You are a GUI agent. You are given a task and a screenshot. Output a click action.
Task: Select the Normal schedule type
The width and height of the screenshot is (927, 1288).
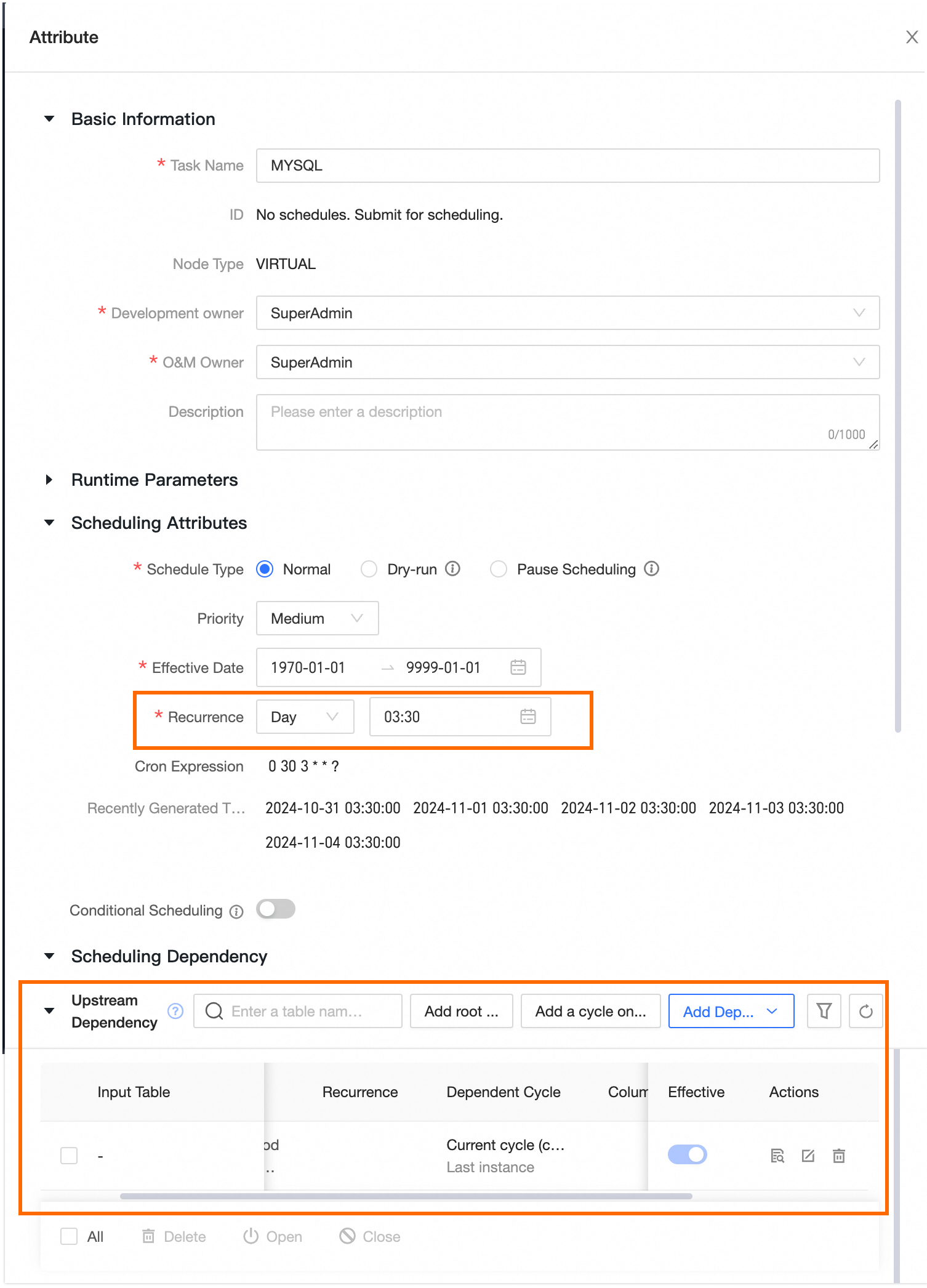(x=265, y=569)
